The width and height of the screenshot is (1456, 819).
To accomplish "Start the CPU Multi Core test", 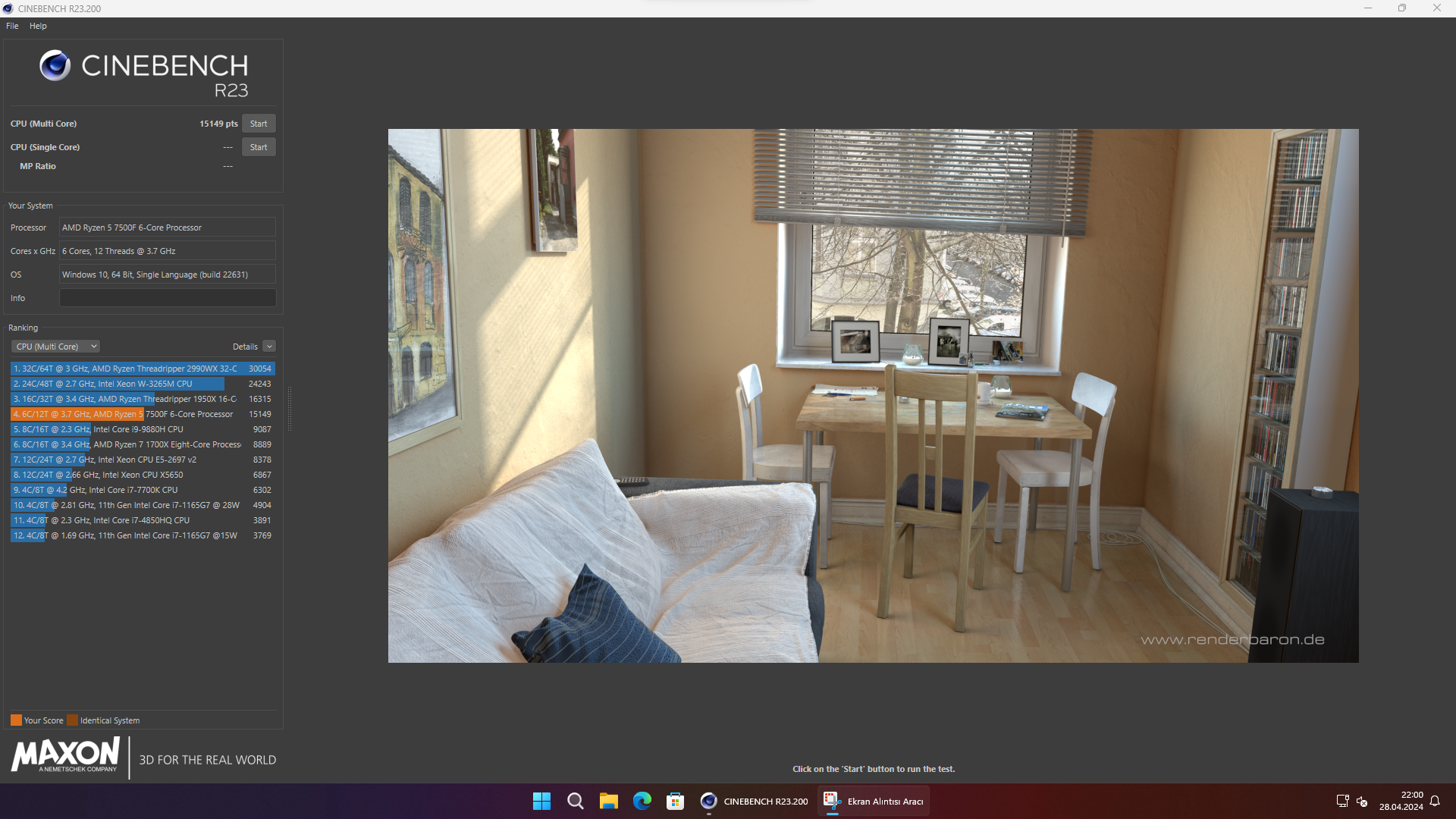I will pos(259,124).
